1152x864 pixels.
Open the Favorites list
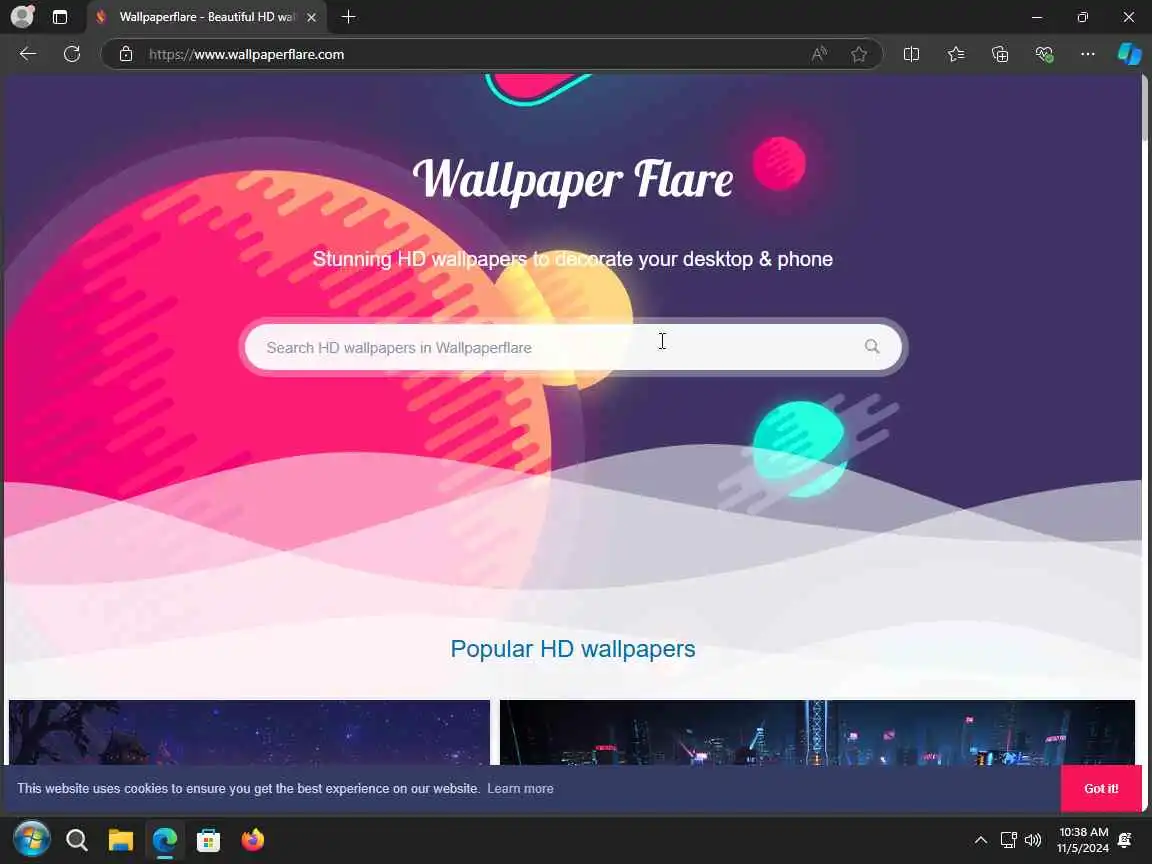point(956,54)
